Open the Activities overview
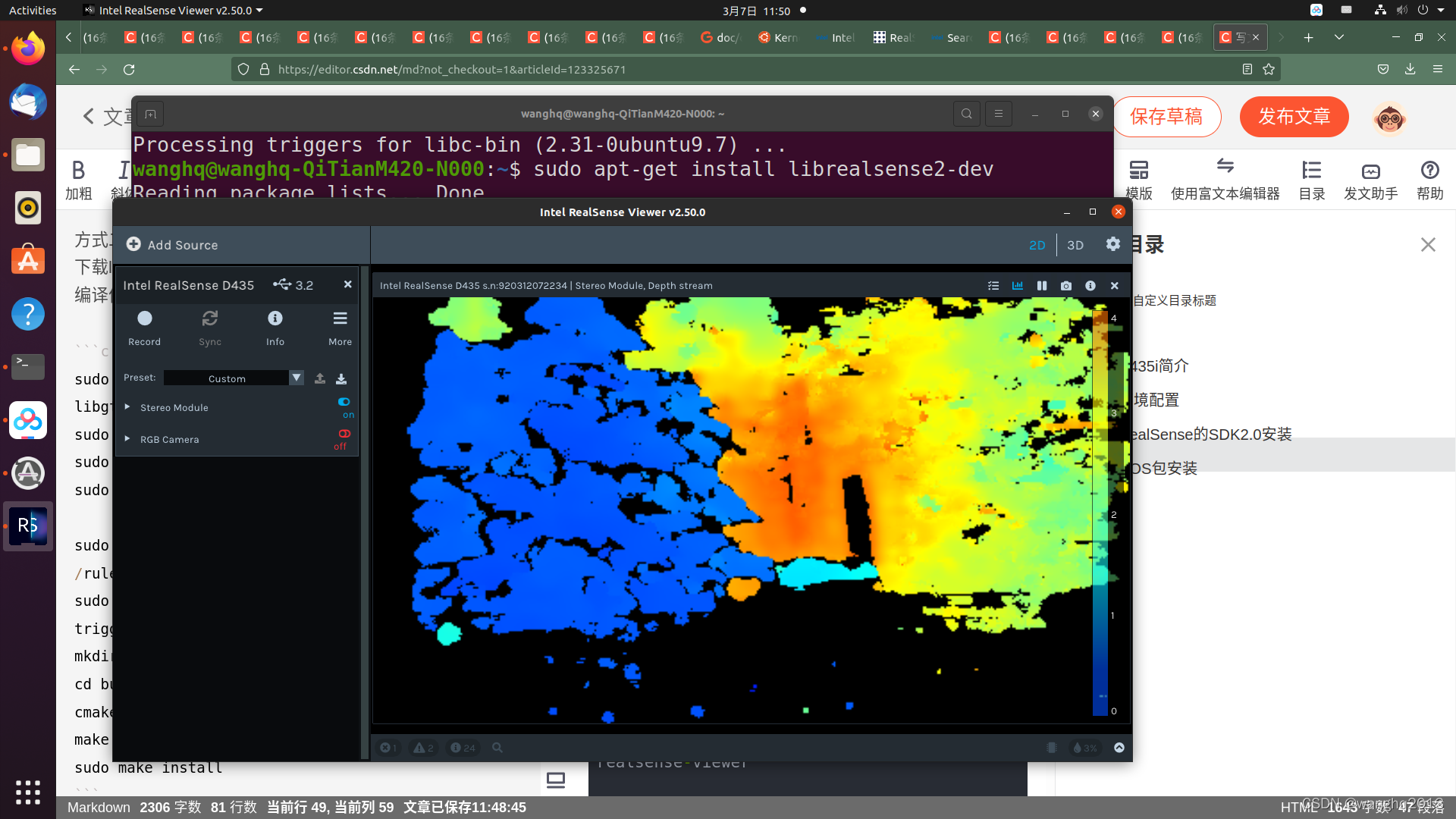 click(33, 11)
